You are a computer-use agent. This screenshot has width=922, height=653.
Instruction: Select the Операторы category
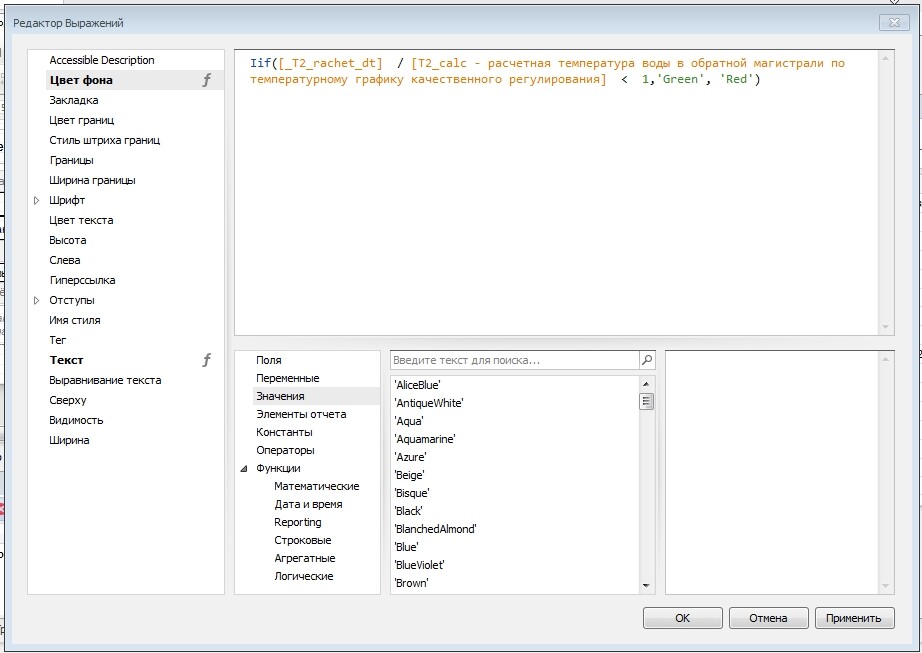(x=285, y=450)
